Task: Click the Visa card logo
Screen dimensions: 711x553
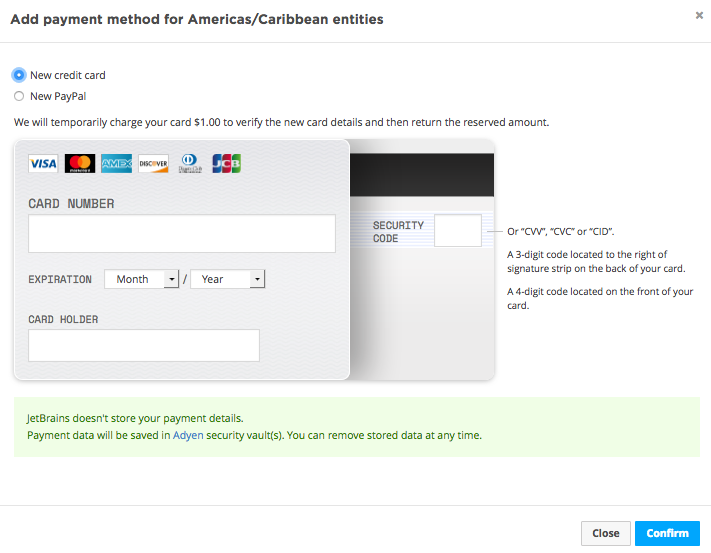Action: [x=43, y=163]
